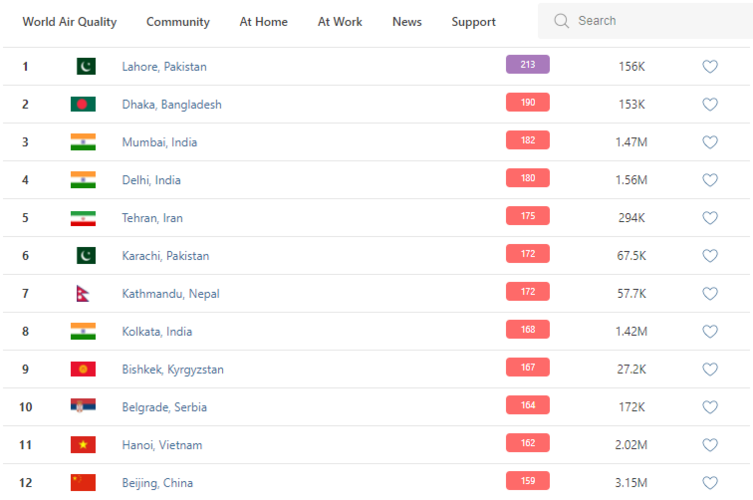
Task: Open the Community menu
Action: (x=178, y=22)
